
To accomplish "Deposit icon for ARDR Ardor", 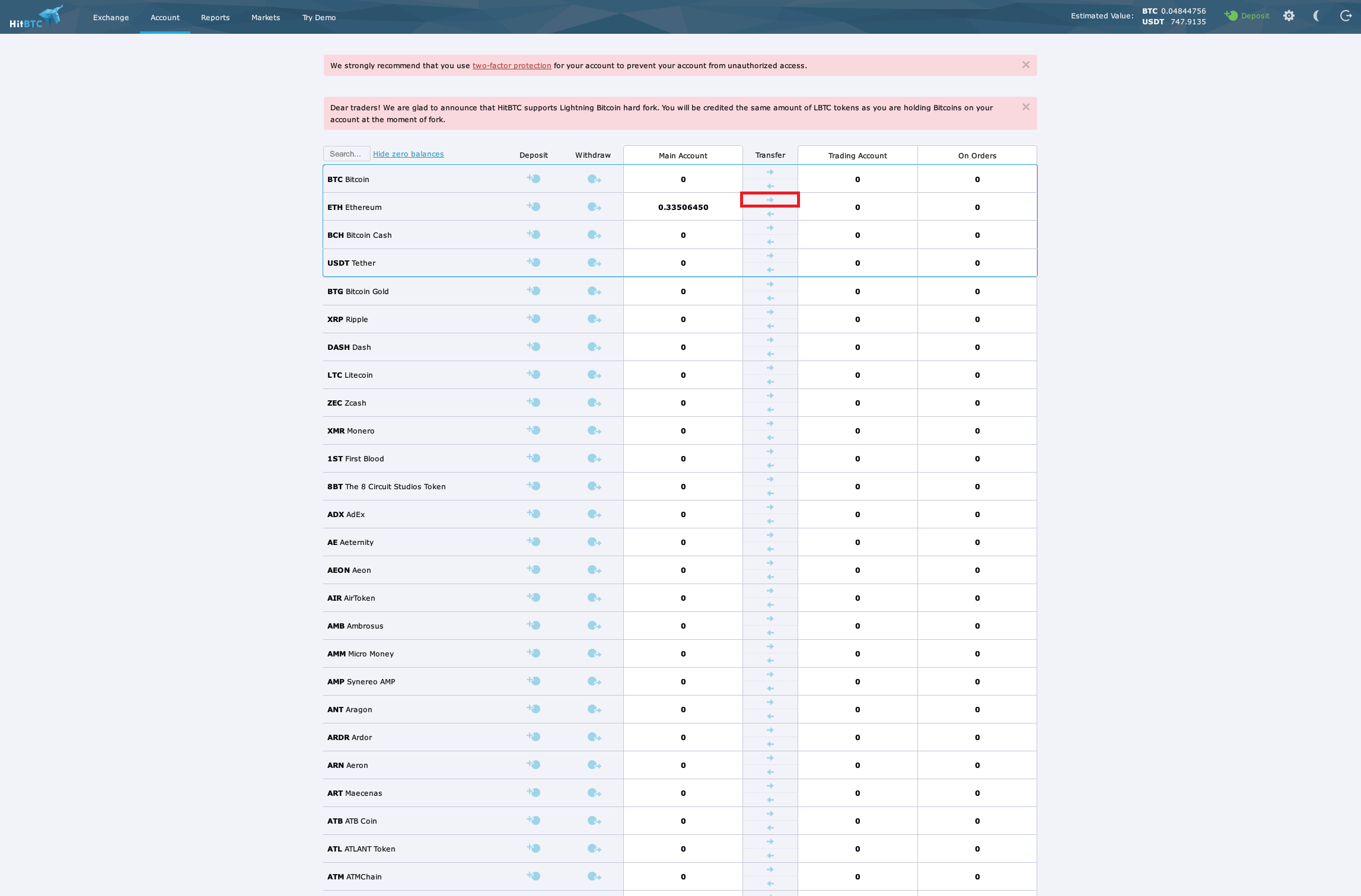I will (534, 736).
